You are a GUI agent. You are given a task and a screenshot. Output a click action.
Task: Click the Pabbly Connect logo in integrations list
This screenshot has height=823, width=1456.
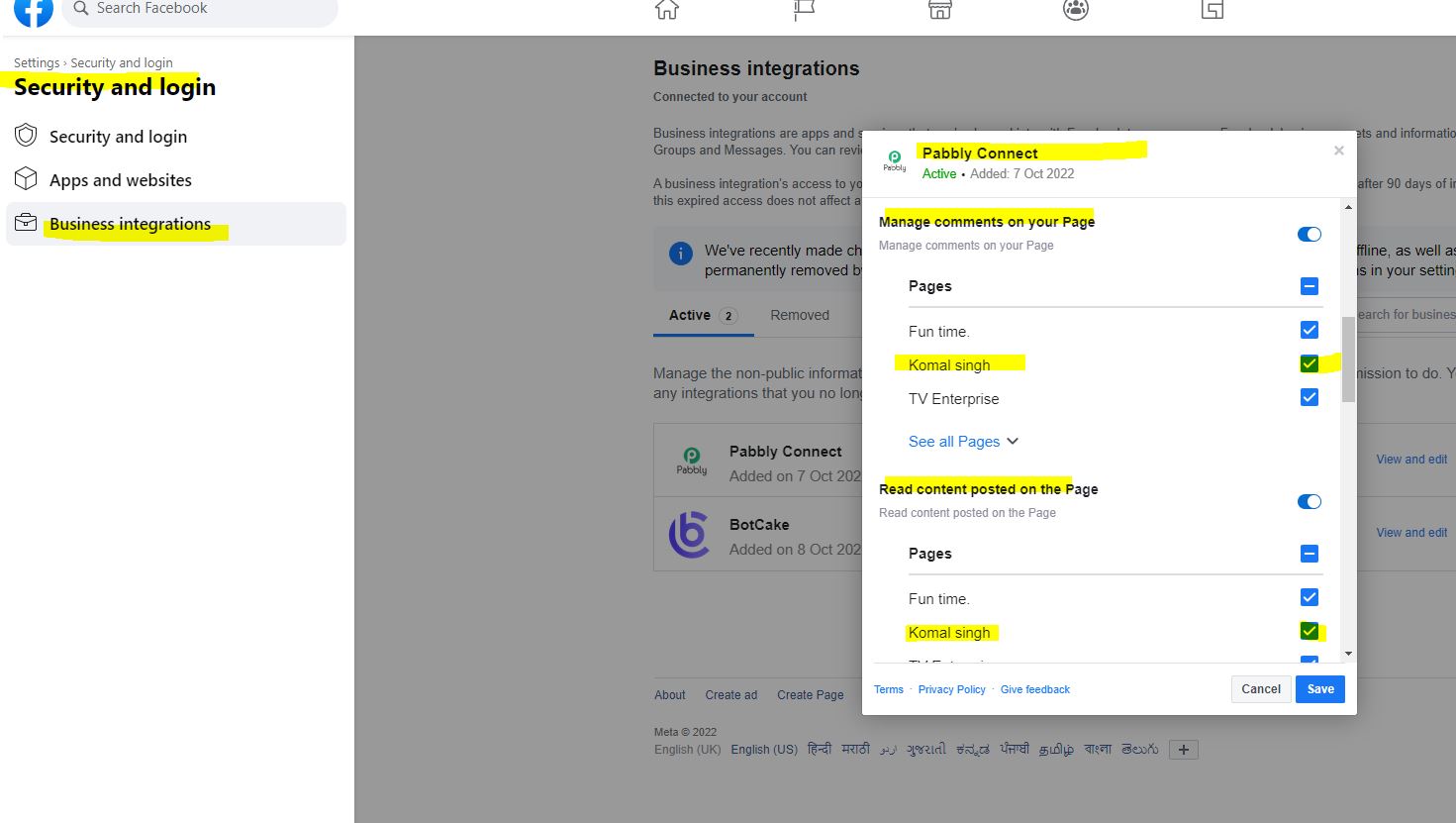click(x=692, y=462)
